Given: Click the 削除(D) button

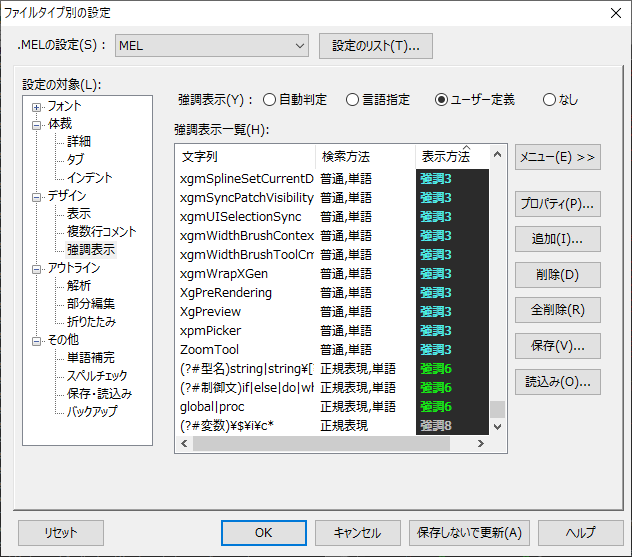Looking at the screenshot, I should point(558,275).
